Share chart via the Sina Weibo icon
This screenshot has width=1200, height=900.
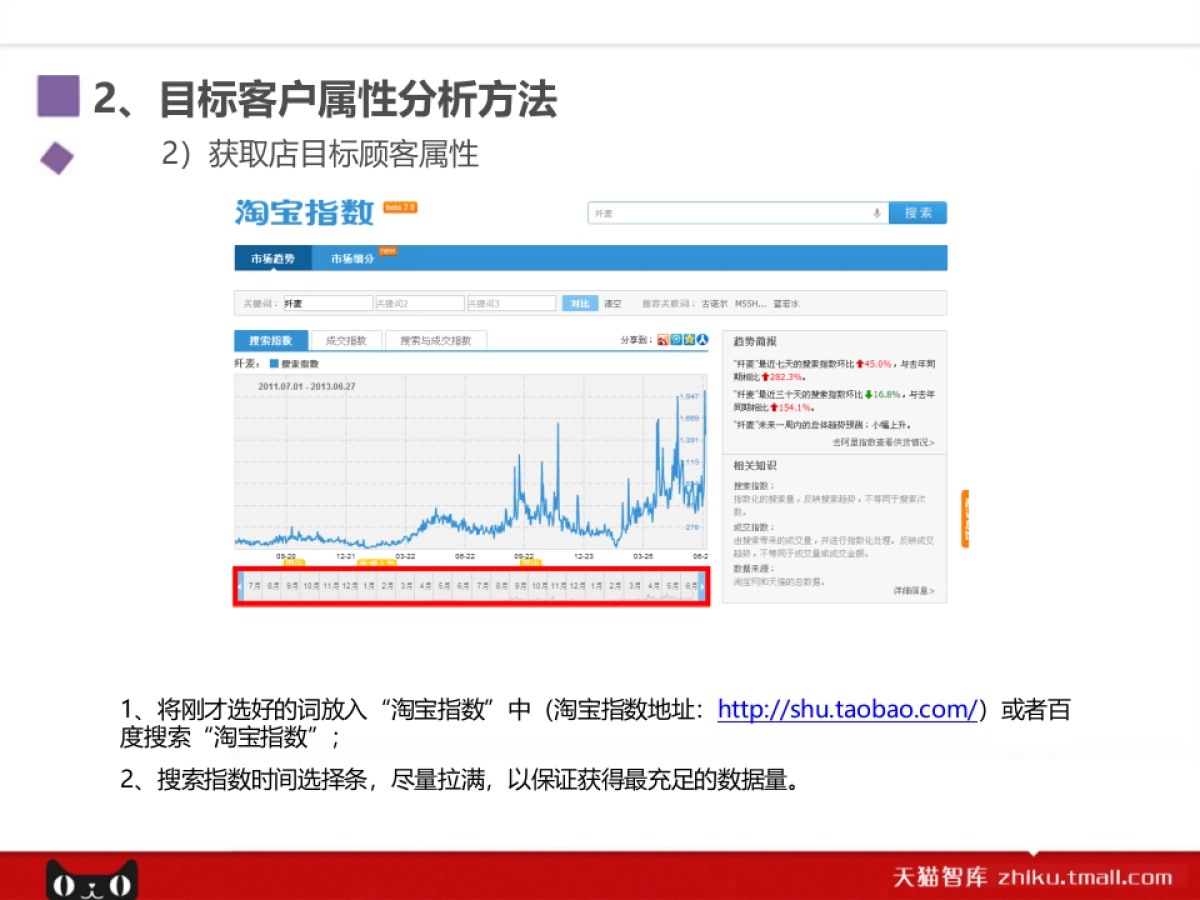coord(664,340)
